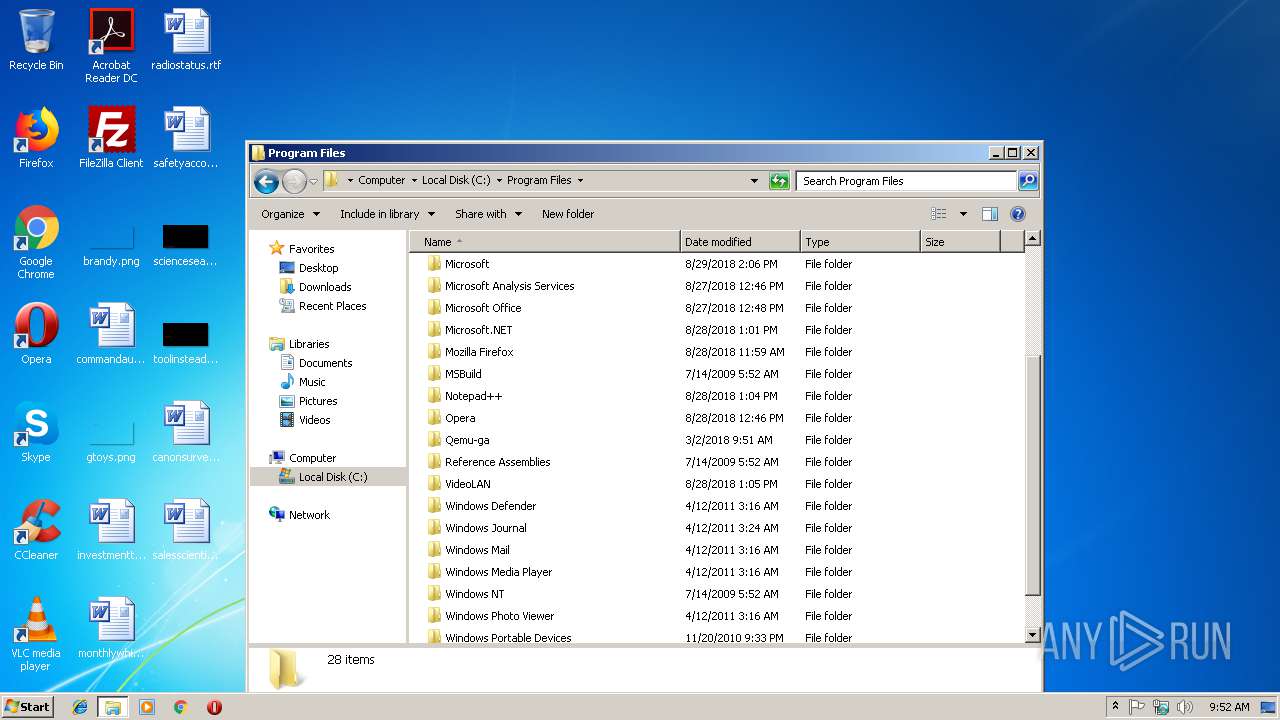Screen dimensions: 1280x720
Task: Select the Mozilla Firefox folder icon
Action: click(434, 352)
